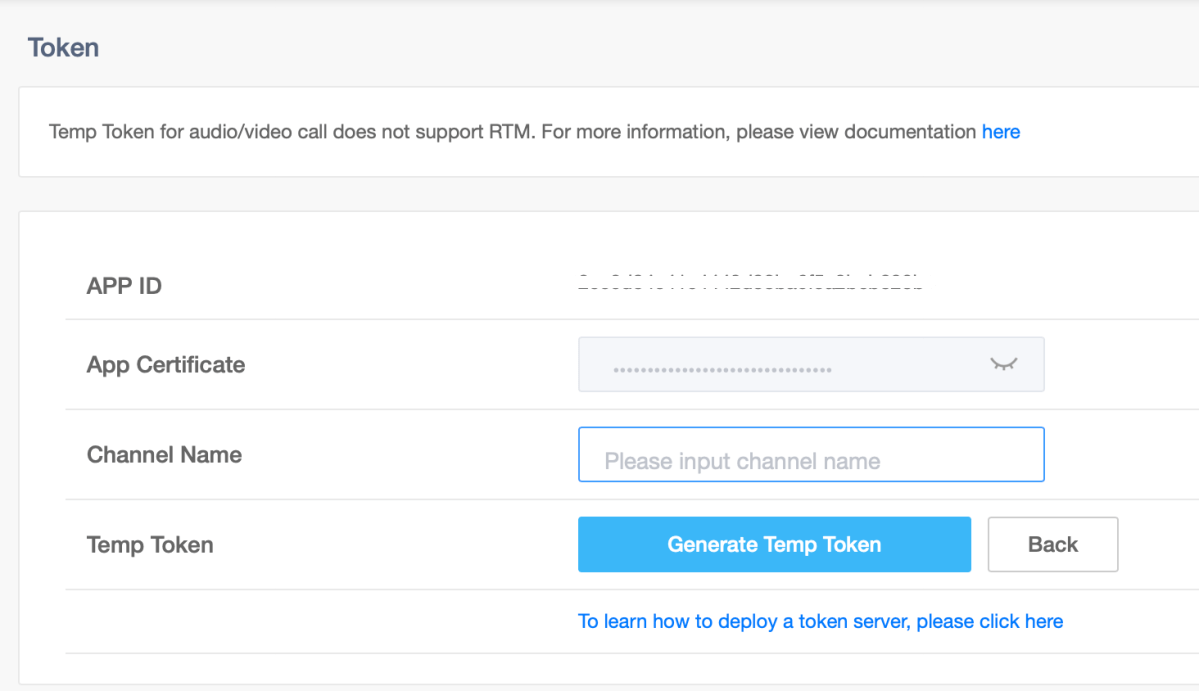Image resolution: width=1199 pixels, height=691 pixels.
Task: Click the word 'here' ending the token server link
Action: (1043, 622)
